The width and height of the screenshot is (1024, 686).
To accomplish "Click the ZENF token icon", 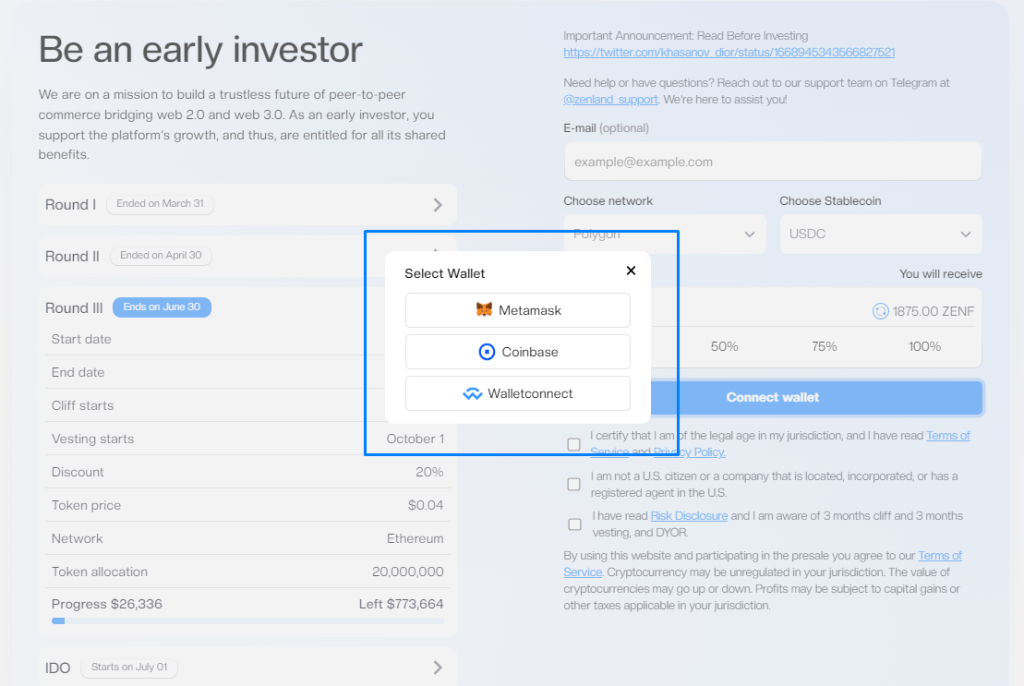I will (x=880, y=312).
